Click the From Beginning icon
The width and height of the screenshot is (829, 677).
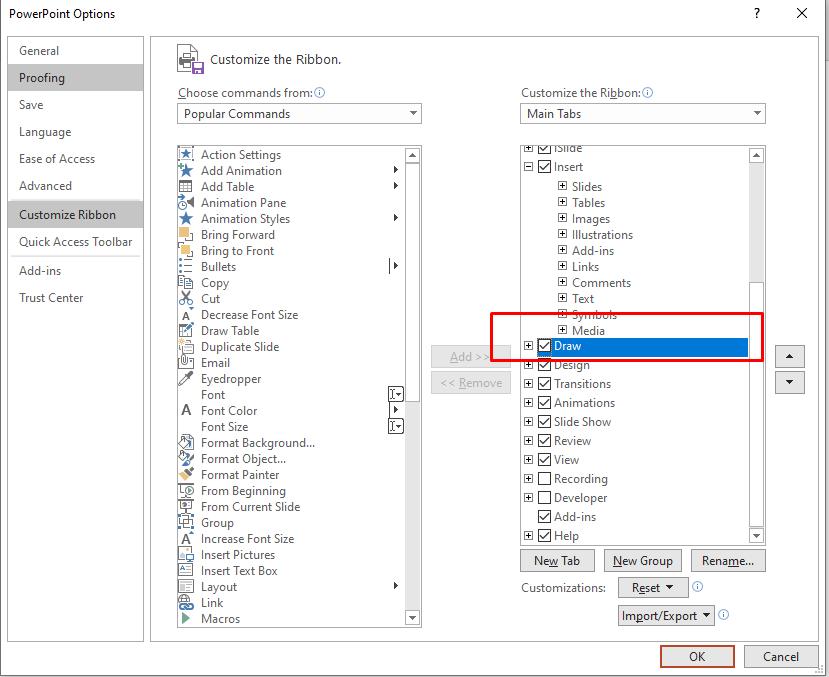pyautogui.click(x=186, y=490)
